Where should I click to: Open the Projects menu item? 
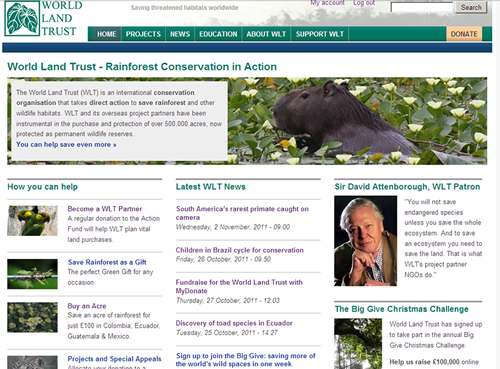click(x=143, y=34)
